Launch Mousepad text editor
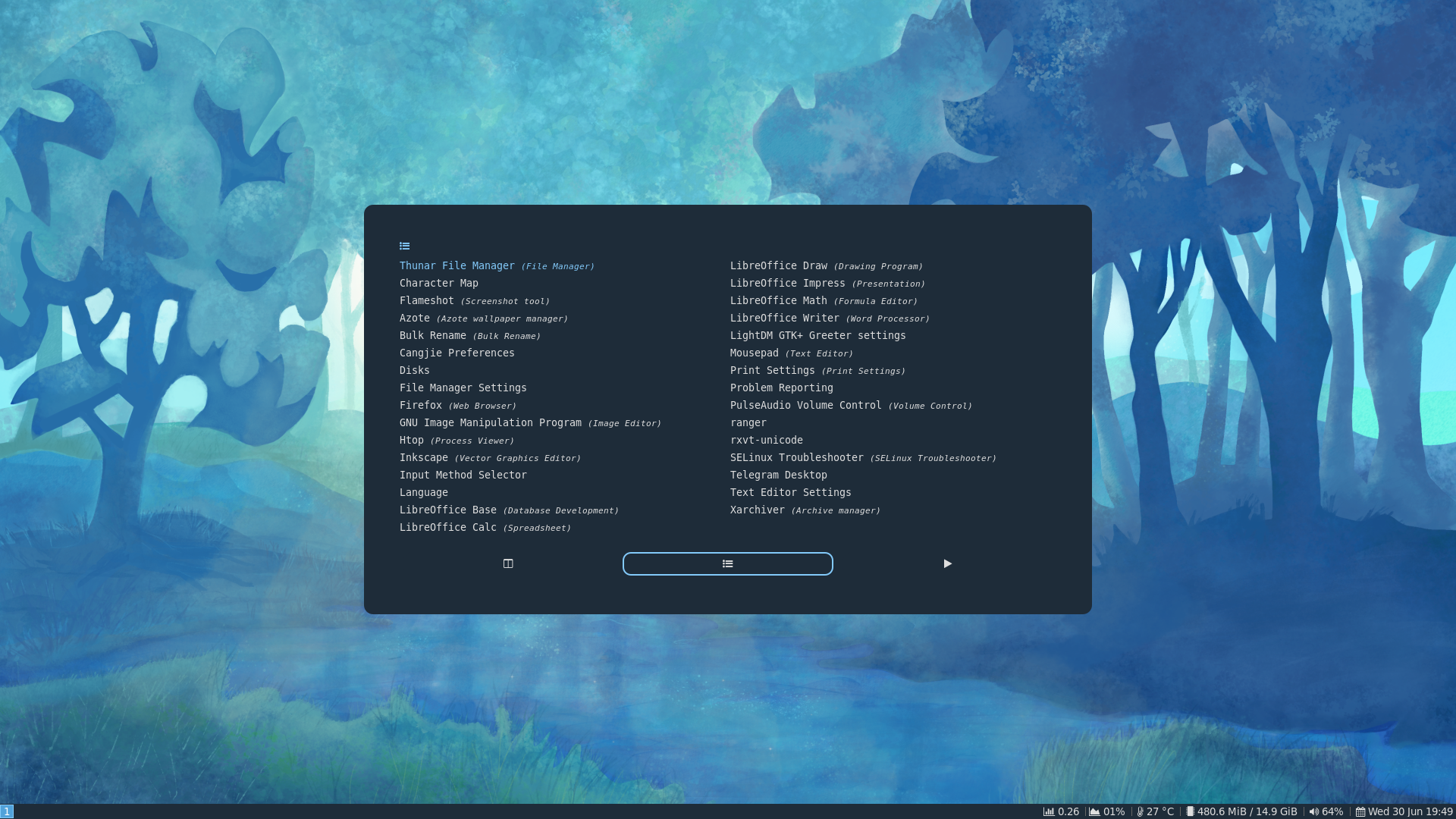This screenshot has width=1456, height=819. click(792, 353)
